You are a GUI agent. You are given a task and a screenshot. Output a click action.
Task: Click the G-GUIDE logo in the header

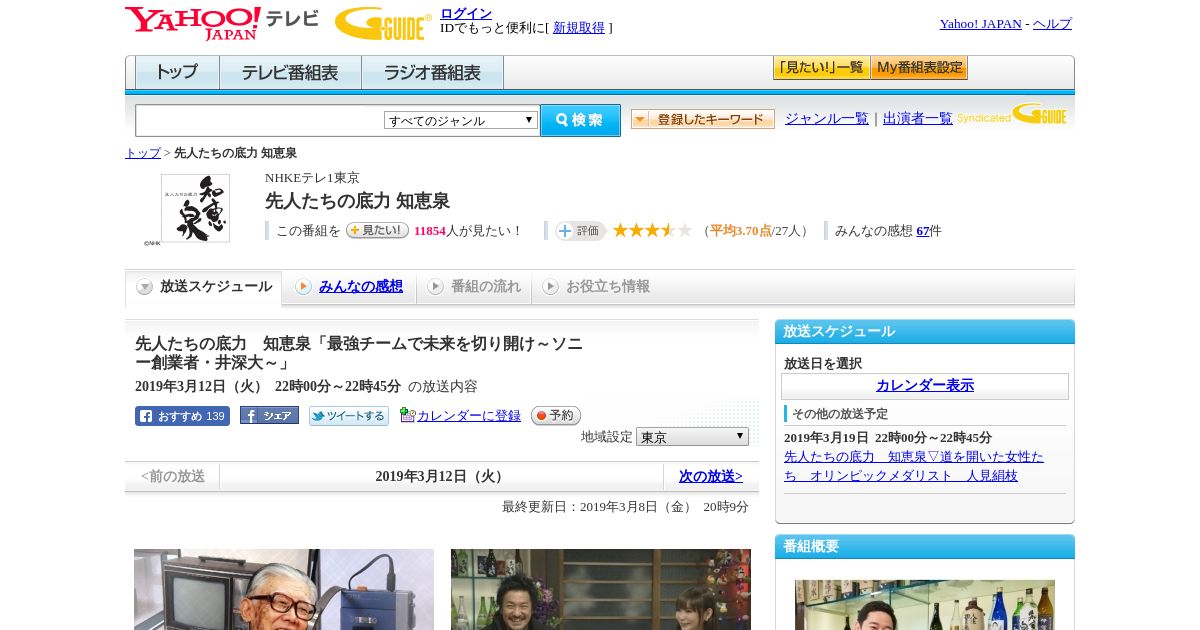pos(383,23)
